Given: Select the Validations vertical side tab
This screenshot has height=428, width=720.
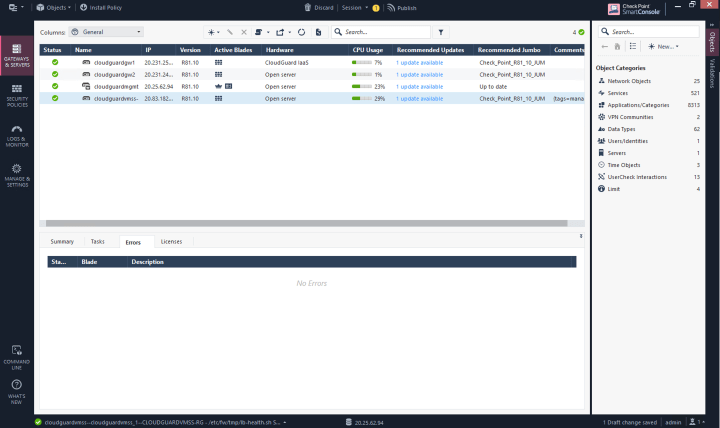Looking at the screenshot, I should click(x=712, y=73).
